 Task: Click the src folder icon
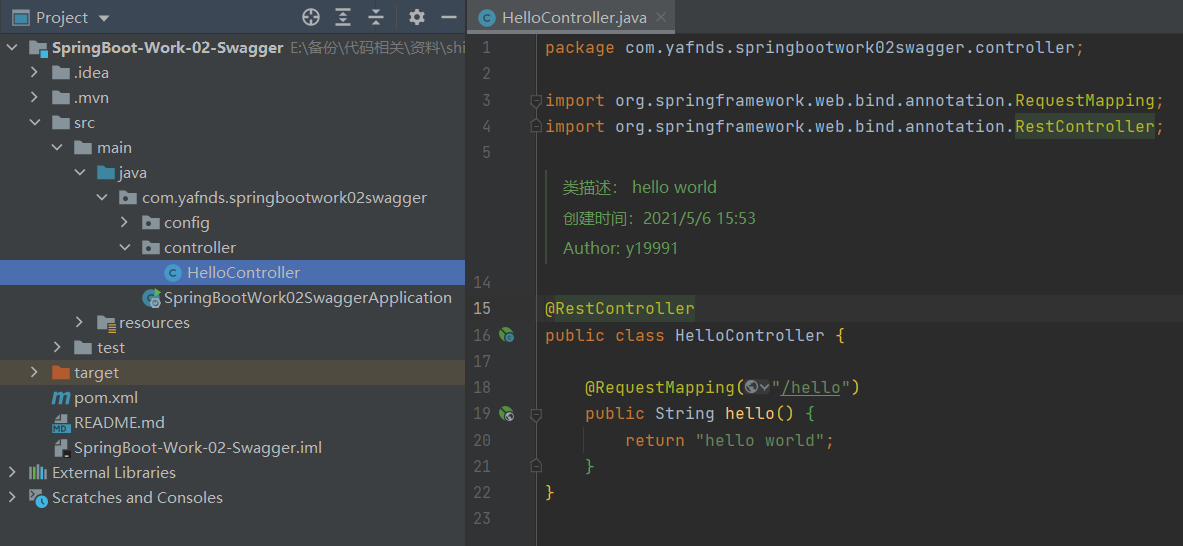(x=60, y=123)
